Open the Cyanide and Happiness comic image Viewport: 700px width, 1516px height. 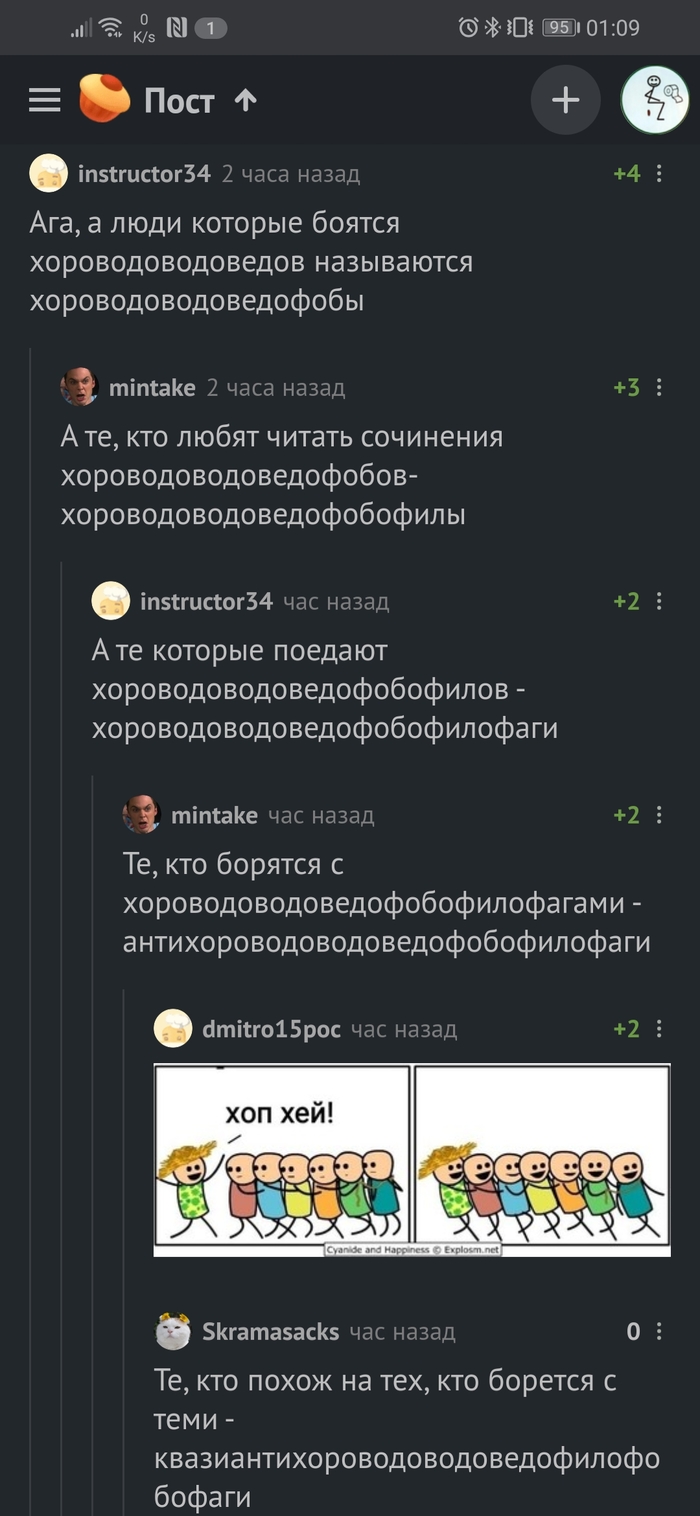point(410,1159)
